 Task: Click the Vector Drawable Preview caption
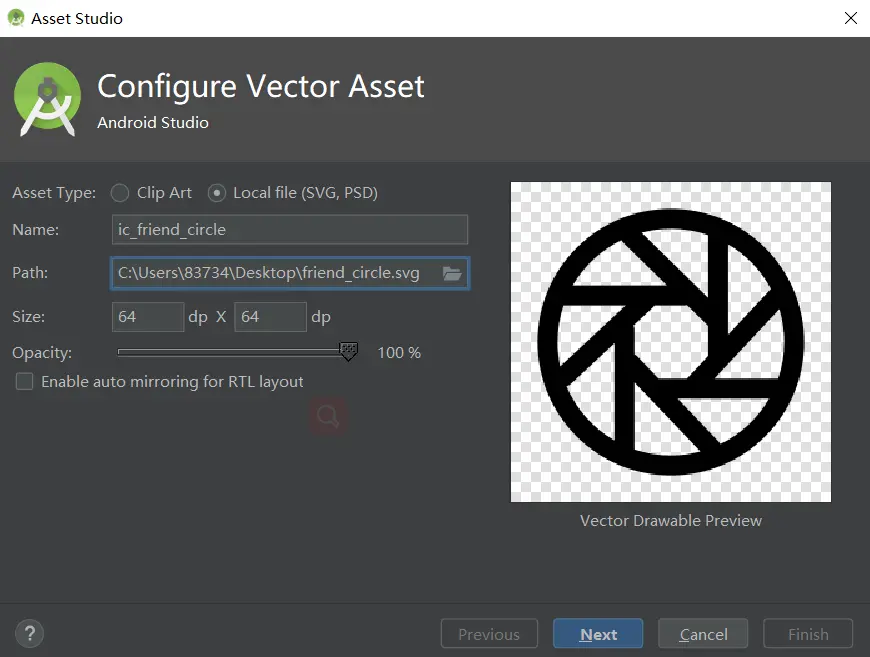(x=671, y=520)
